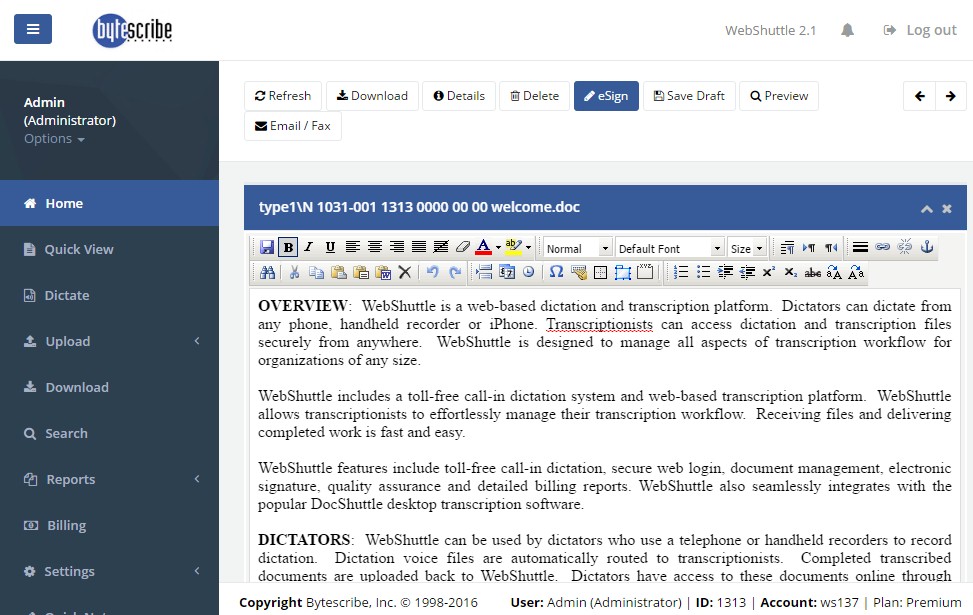Set left-to-right text direction
This screenshot has width=973, height=615.
(809, 247)
